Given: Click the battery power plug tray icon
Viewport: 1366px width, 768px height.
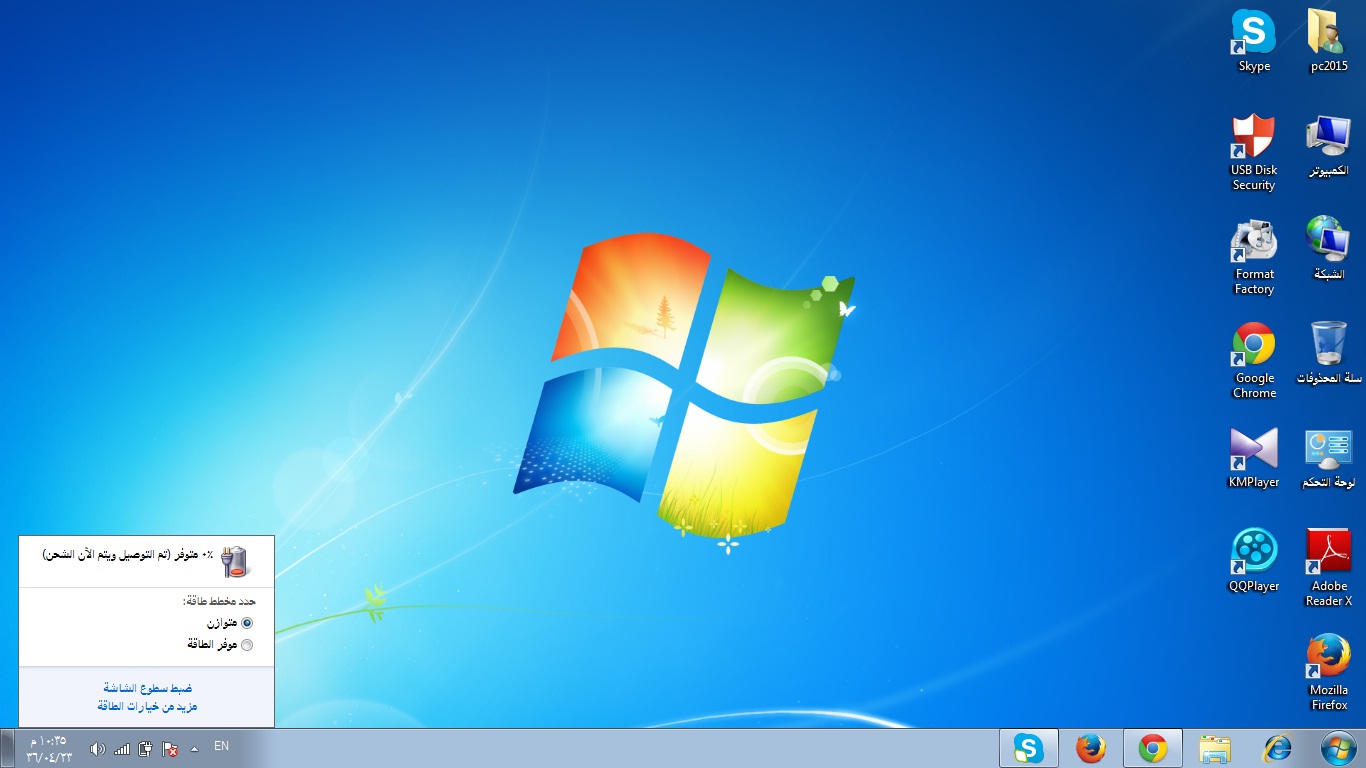Looking at the screenshot, I should (x=146, y=748).
